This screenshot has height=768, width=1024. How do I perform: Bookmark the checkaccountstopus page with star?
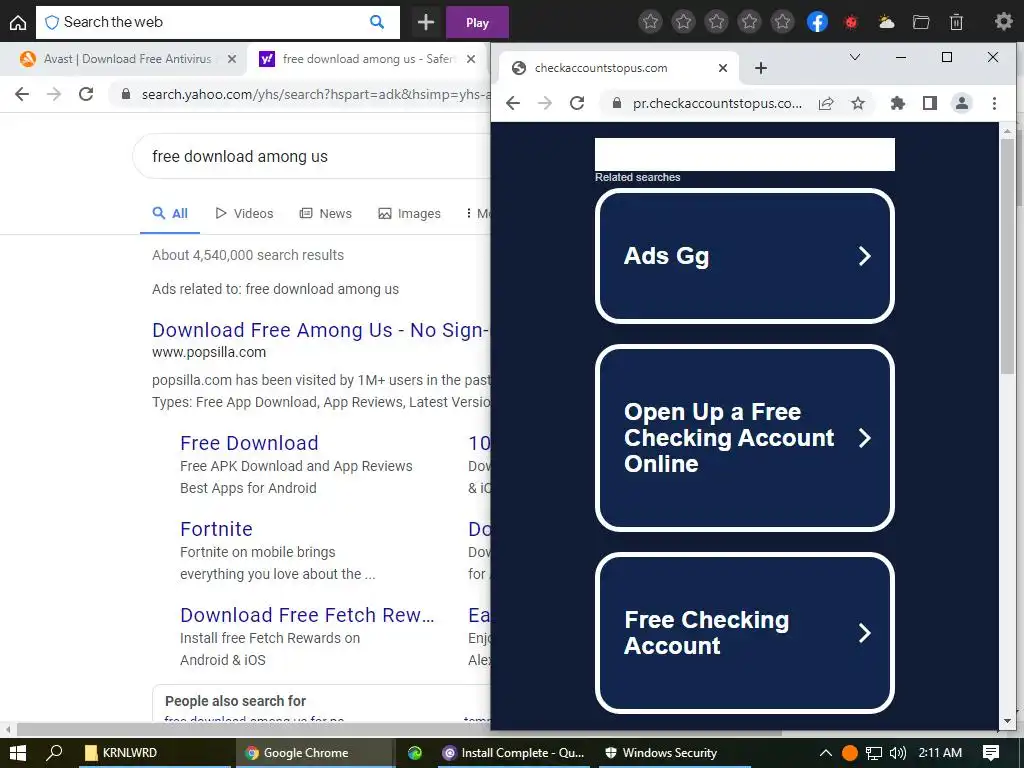857,103
